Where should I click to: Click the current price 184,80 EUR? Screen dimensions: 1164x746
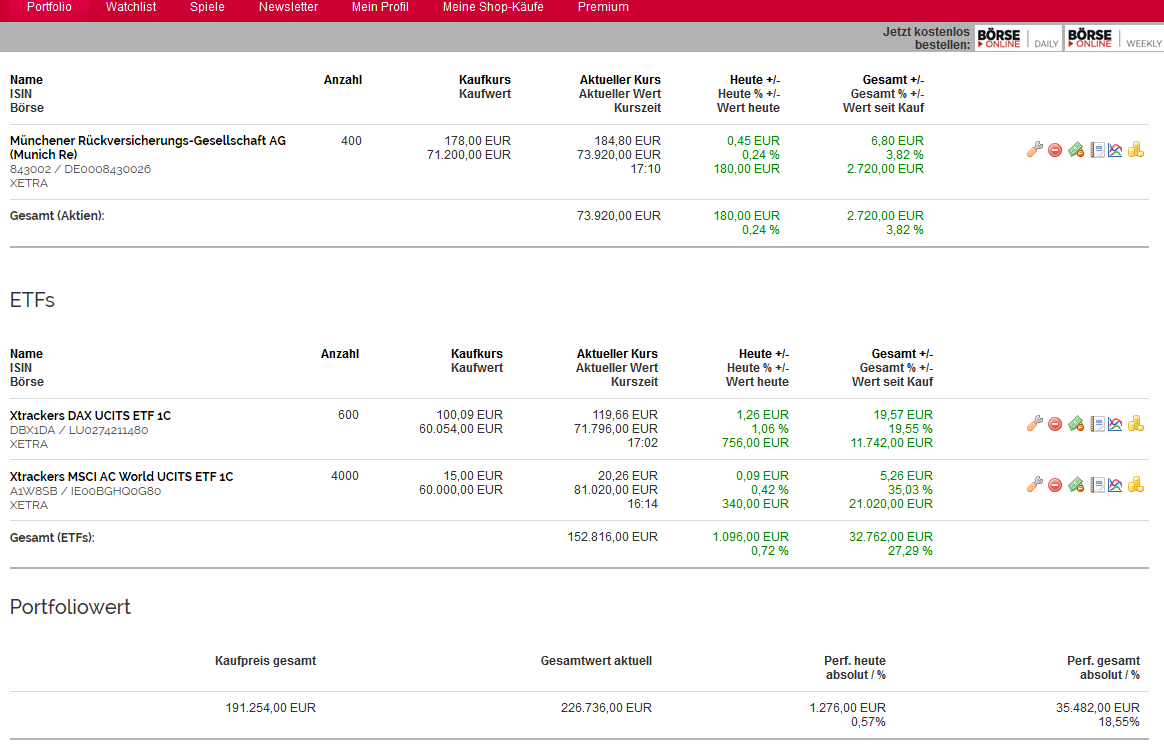pyautogui.click(x=627, y=141)
